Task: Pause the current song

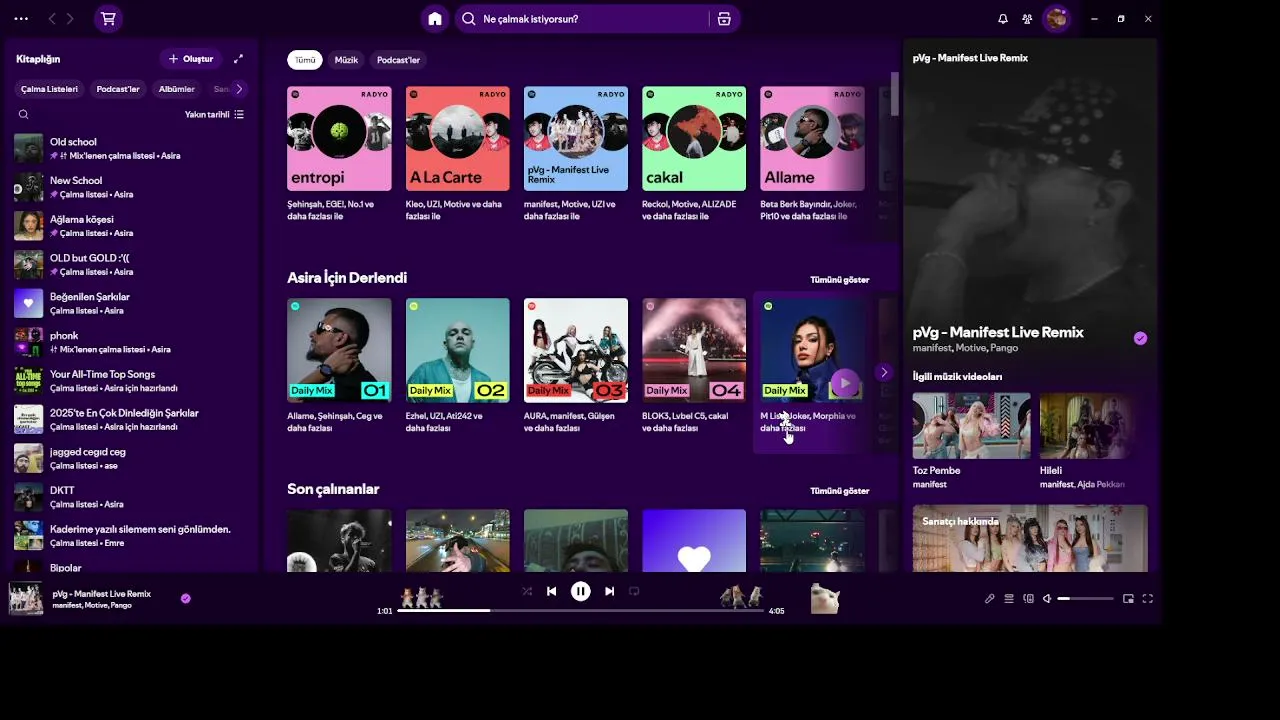Action: coord(580,591)
